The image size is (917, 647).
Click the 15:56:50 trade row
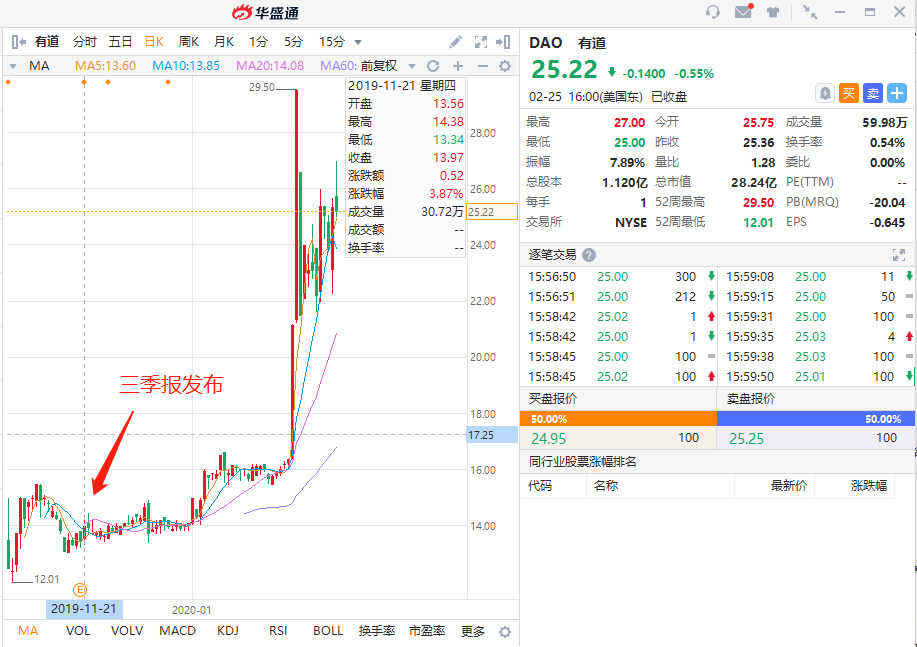coord(618,277)
